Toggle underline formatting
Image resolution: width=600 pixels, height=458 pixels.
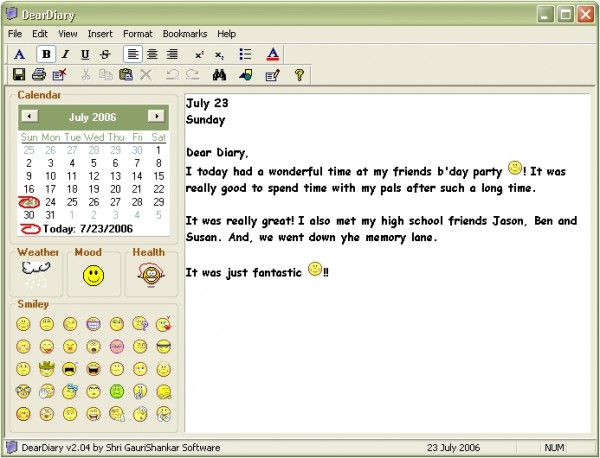coord(85,54)
